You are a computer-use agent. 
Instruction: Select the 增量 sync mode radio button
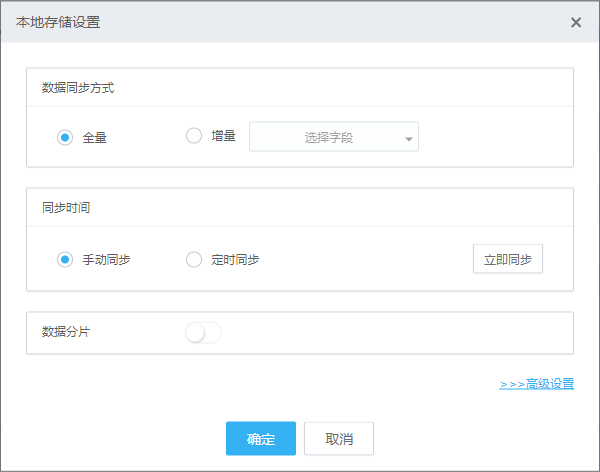[x=194, y=136]
